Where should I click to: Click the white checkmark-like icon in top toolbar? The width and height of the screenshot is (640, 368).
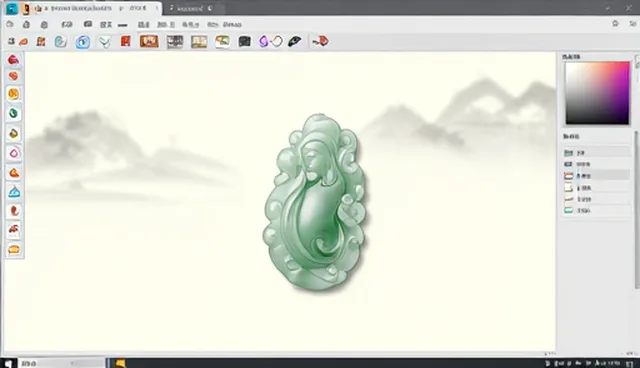coord(105,42)
